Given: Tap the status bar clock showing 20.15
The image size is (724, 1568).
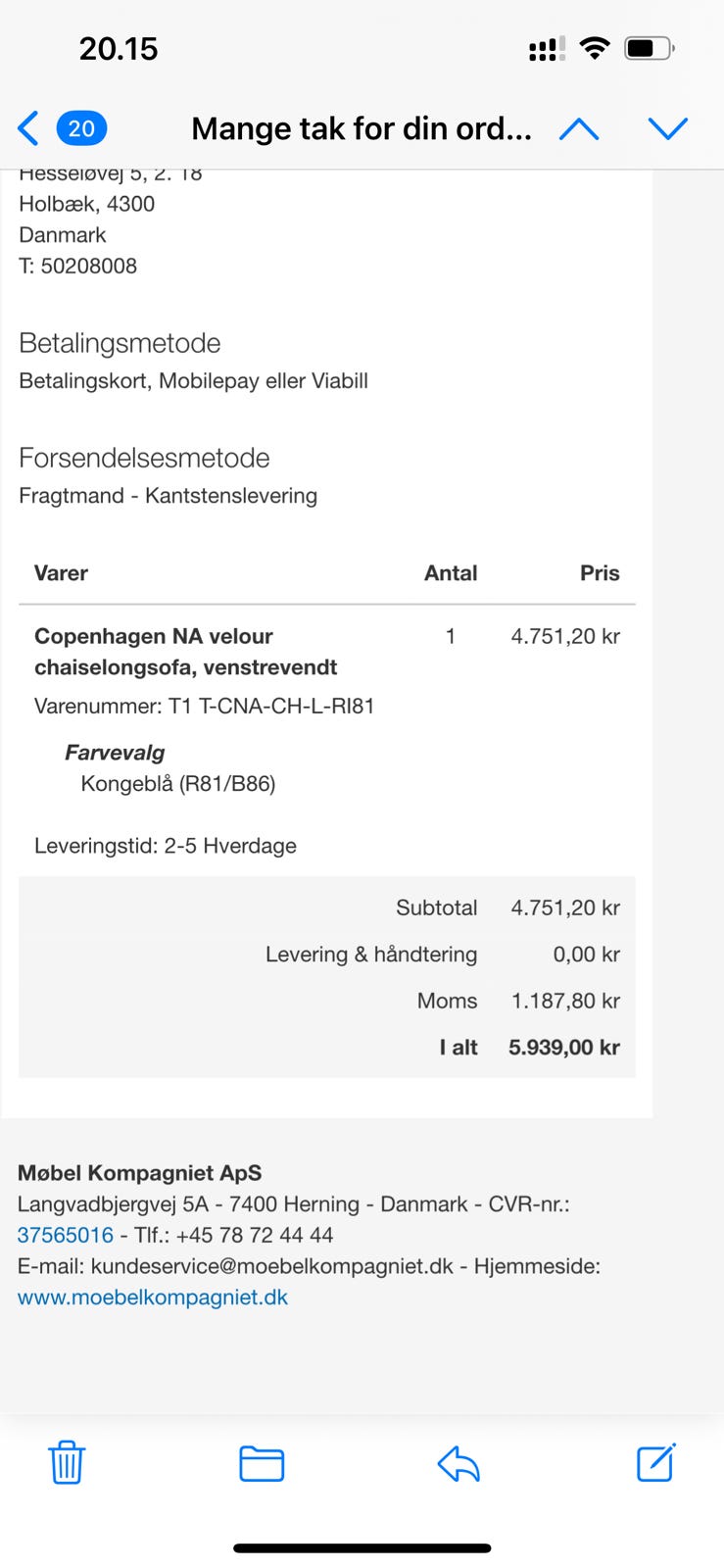Looking at the screenshot, I should [x=119, y=48].
